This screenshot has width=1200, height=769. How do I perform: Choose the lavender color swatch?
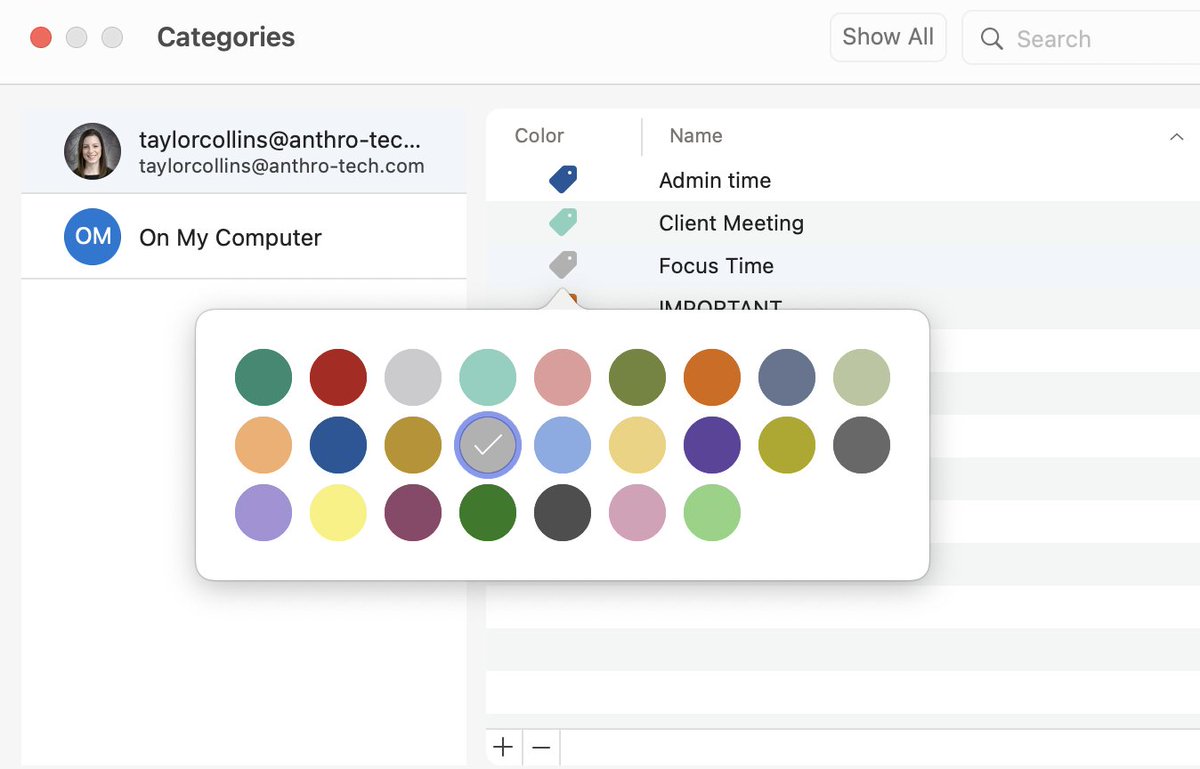[x=263, y=513]
